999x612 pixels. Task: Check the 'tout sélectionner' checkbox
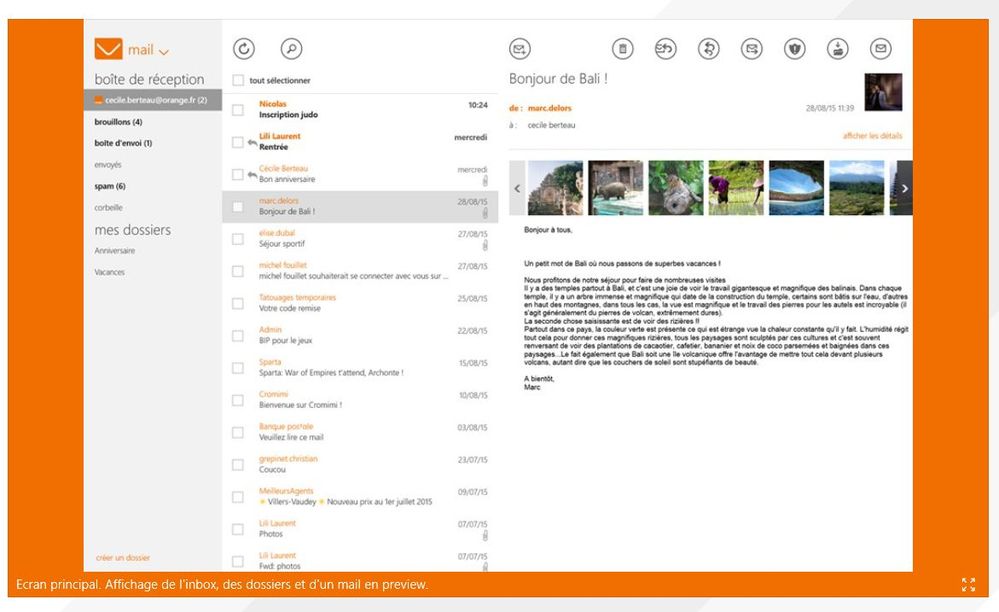click(x=238, y=80)
